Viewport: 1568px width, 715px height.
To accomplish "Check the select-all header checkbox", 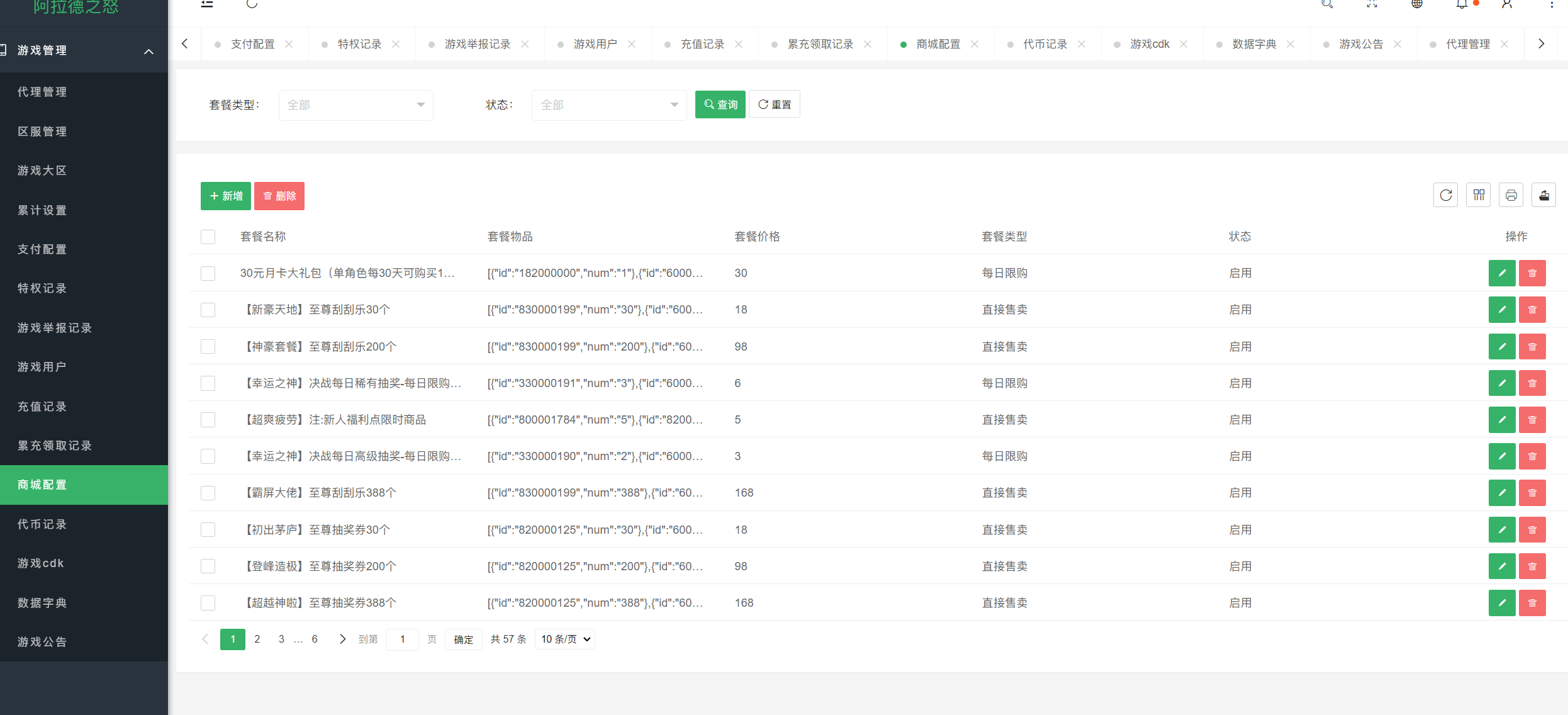I will [x=208, y=237].
